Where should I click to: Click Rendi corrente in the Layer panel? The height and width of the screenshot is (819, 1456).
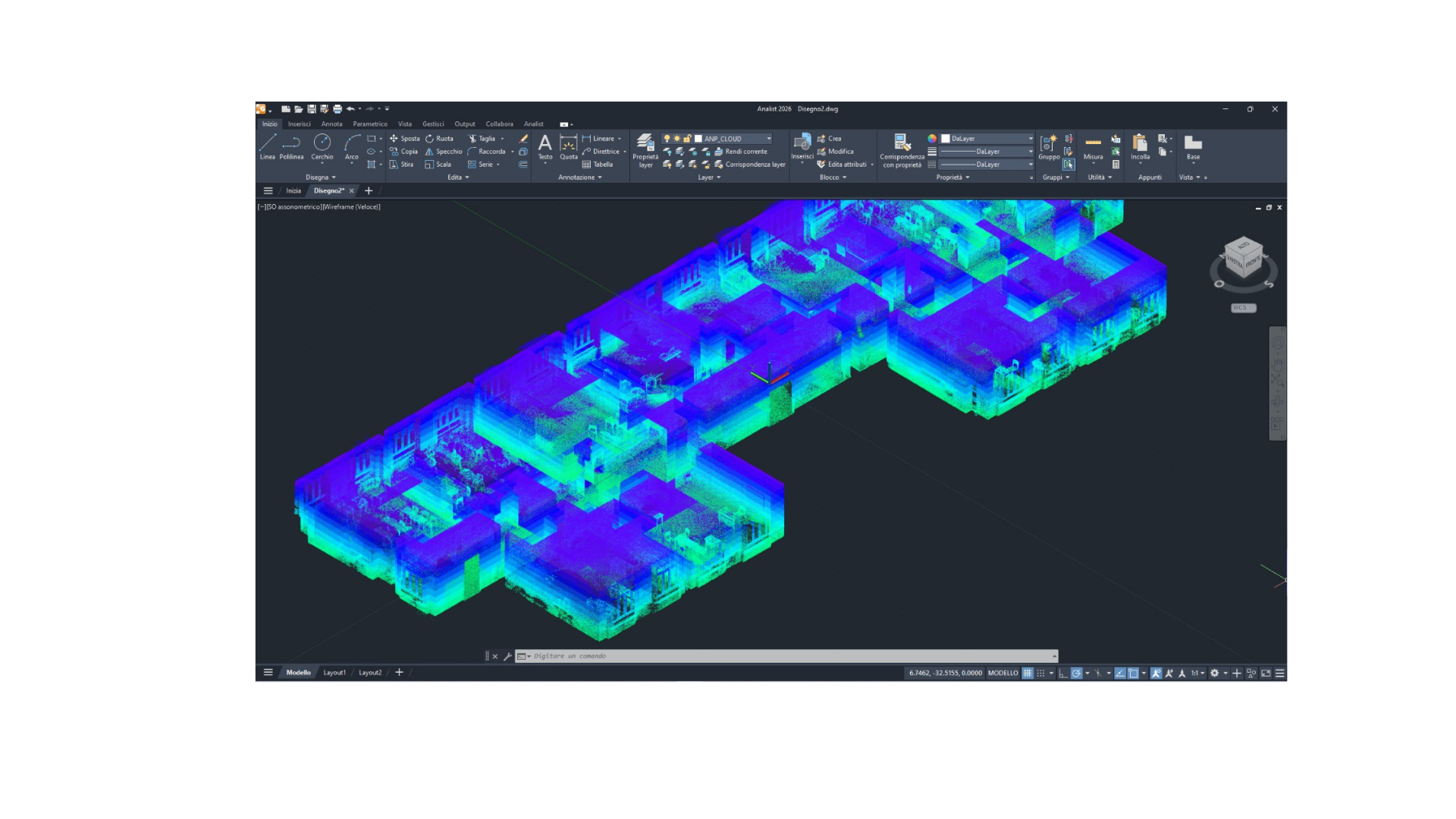coord(742,151)
